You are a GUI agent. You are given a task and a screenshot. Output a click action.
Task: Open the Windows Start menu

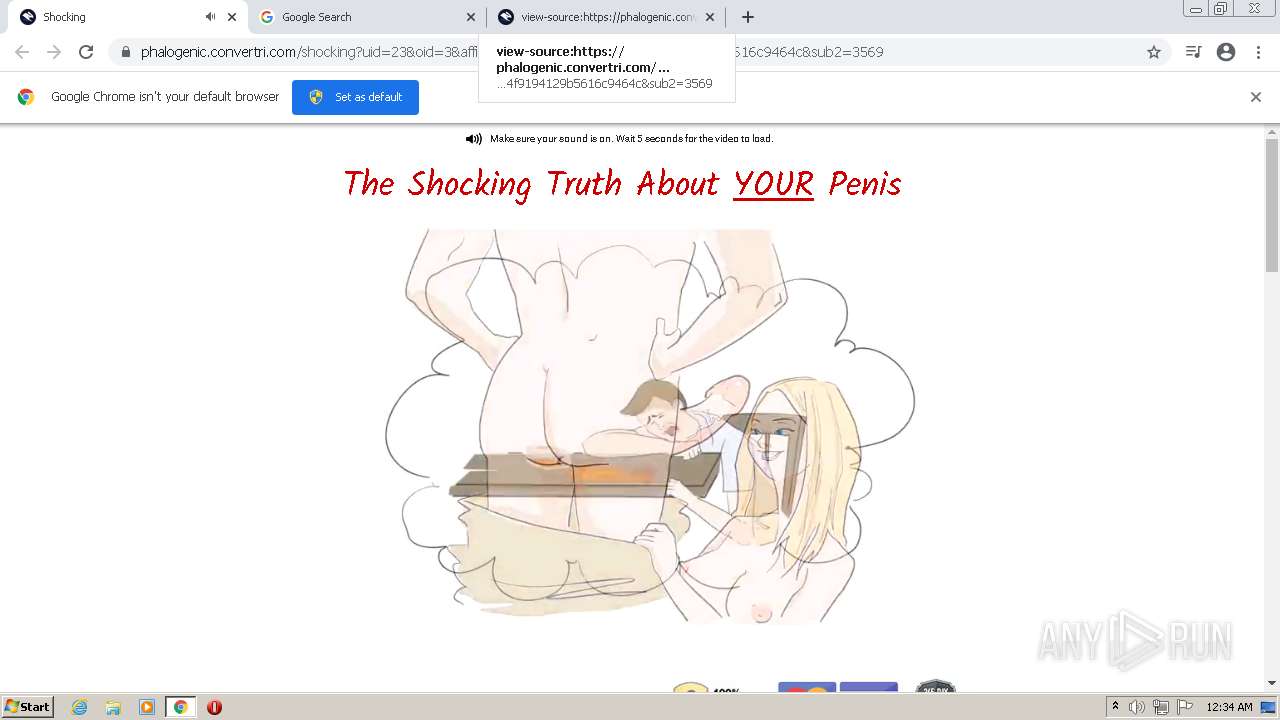coord(28,707)
